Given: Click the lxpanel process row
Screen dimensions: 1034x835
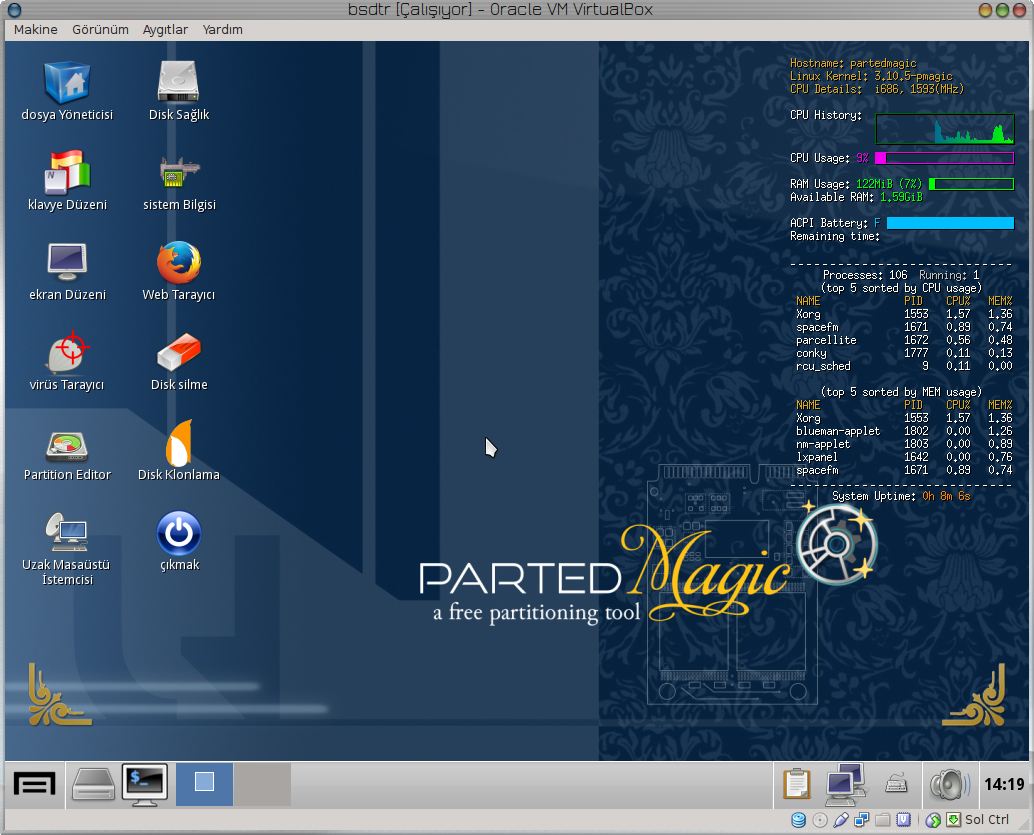Looking at the screenshot, I should (904, 457).
